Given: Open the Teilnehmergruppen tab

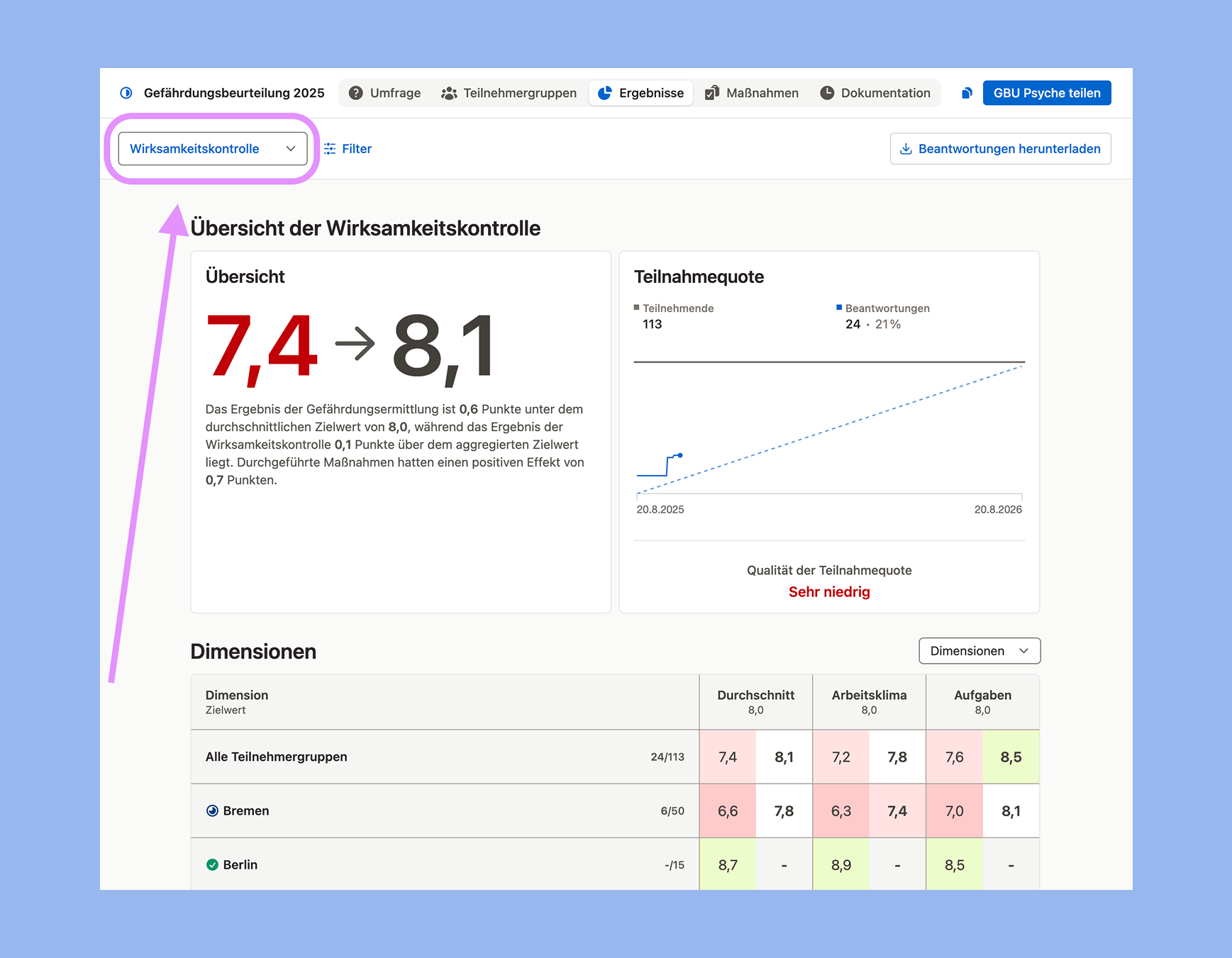Looking at the screenshot, I should pos(509,93).
